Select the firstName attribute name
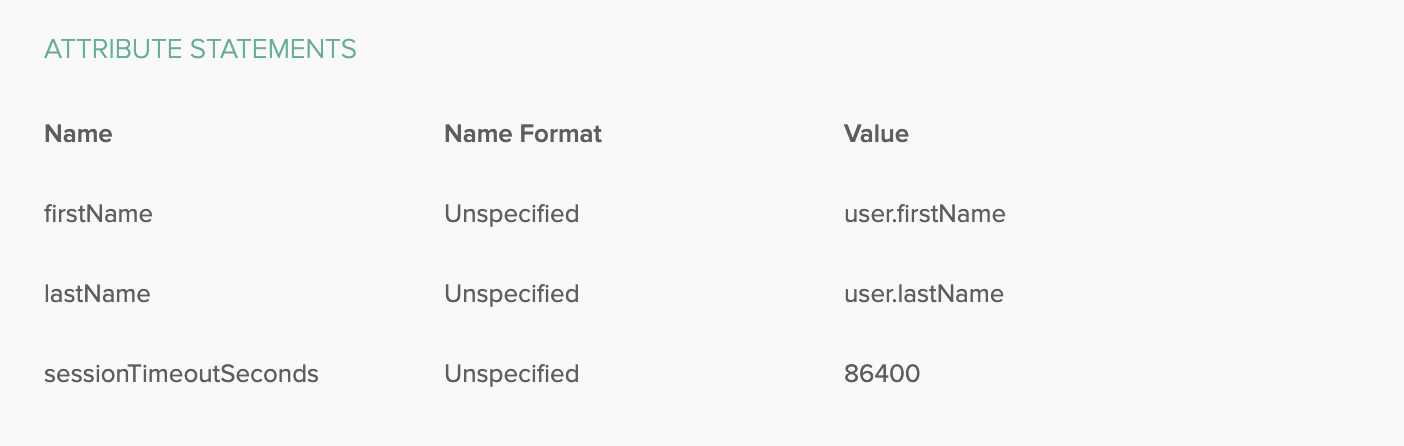This screenshot has width=1404, height=446. click(98, 214)
